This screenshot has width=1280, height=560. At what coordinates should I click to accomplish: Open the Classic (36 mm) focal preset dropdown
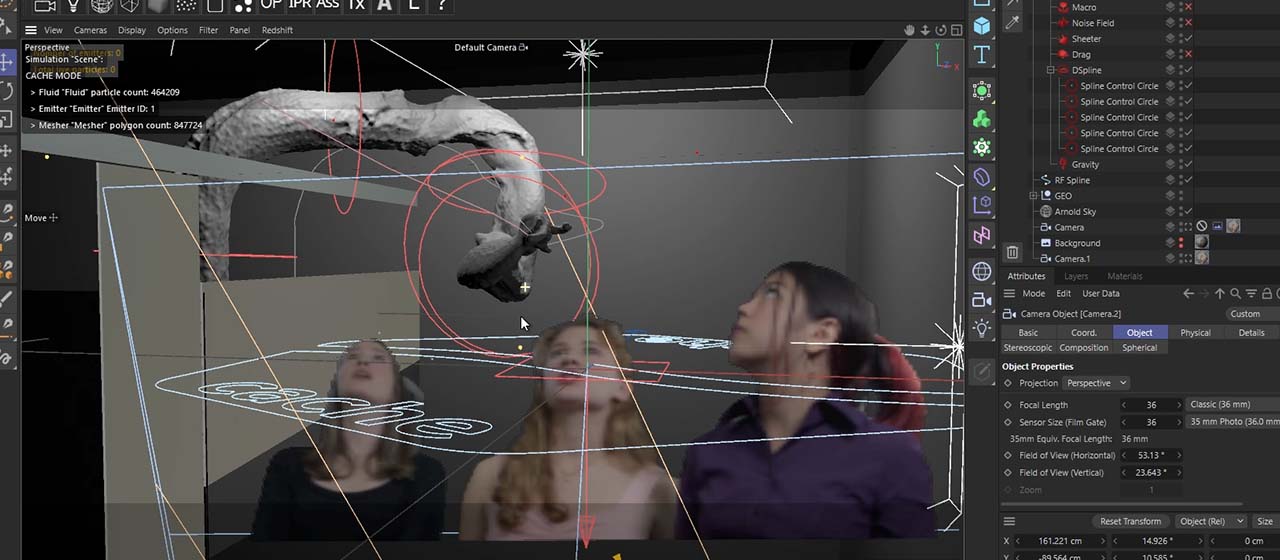pos(1234,404)
